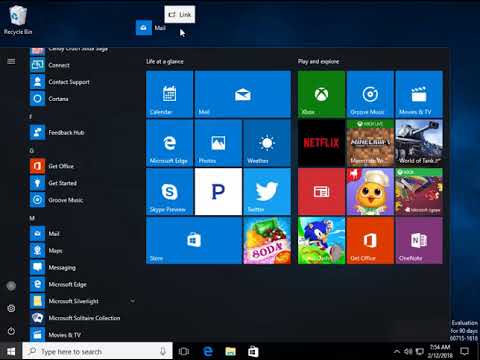Focus the Type here to search box

(x=97, y=351)
